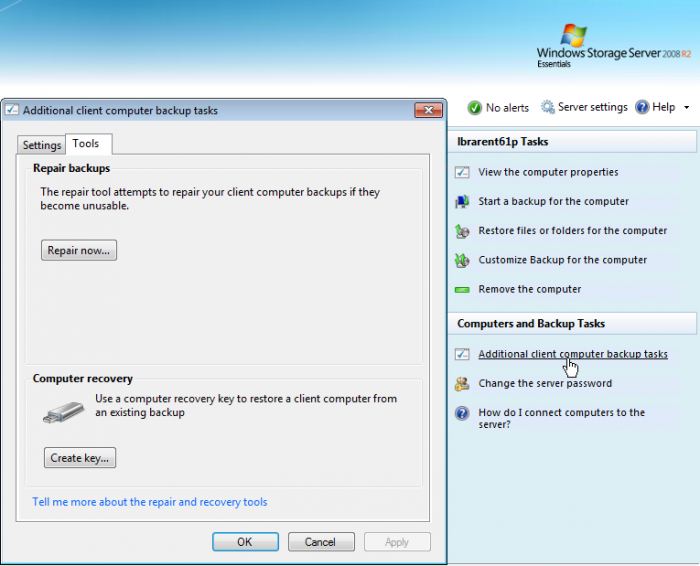This screenshot has height=566, width=700.
Task: Open No alerts status text
Action: pyautogui.click(x=507, y=108)
